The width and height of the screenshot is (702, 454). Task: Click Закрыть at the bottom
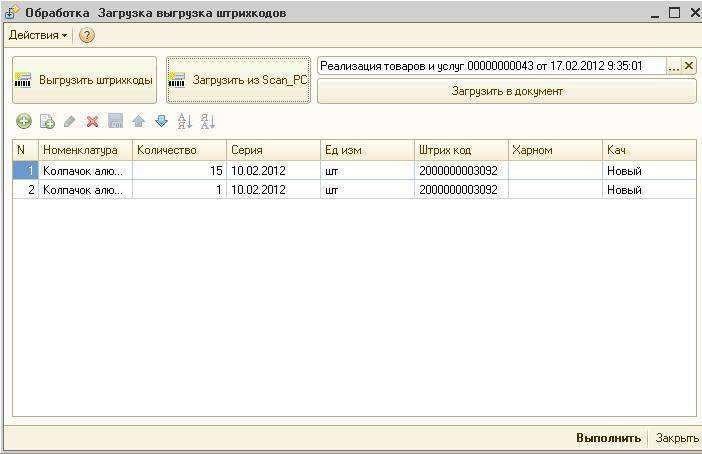point(676,438)
